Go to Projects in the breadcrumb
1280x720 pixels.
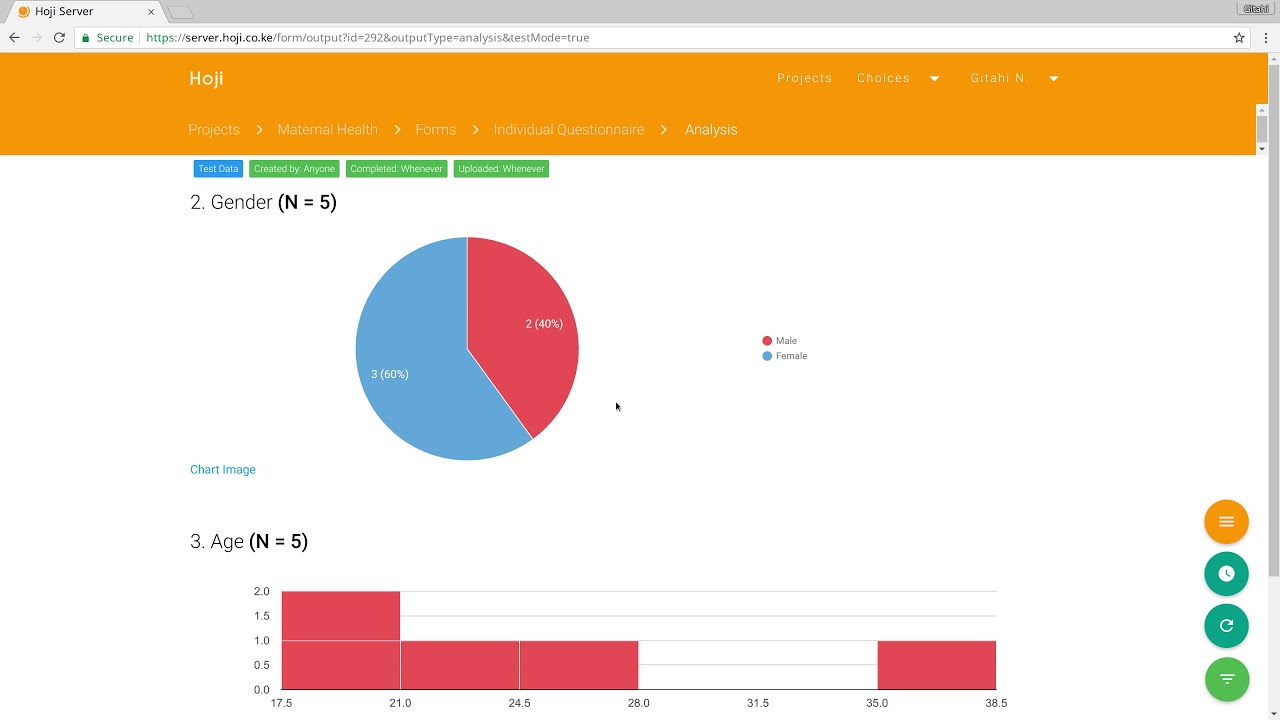click(x=214, y=130)
